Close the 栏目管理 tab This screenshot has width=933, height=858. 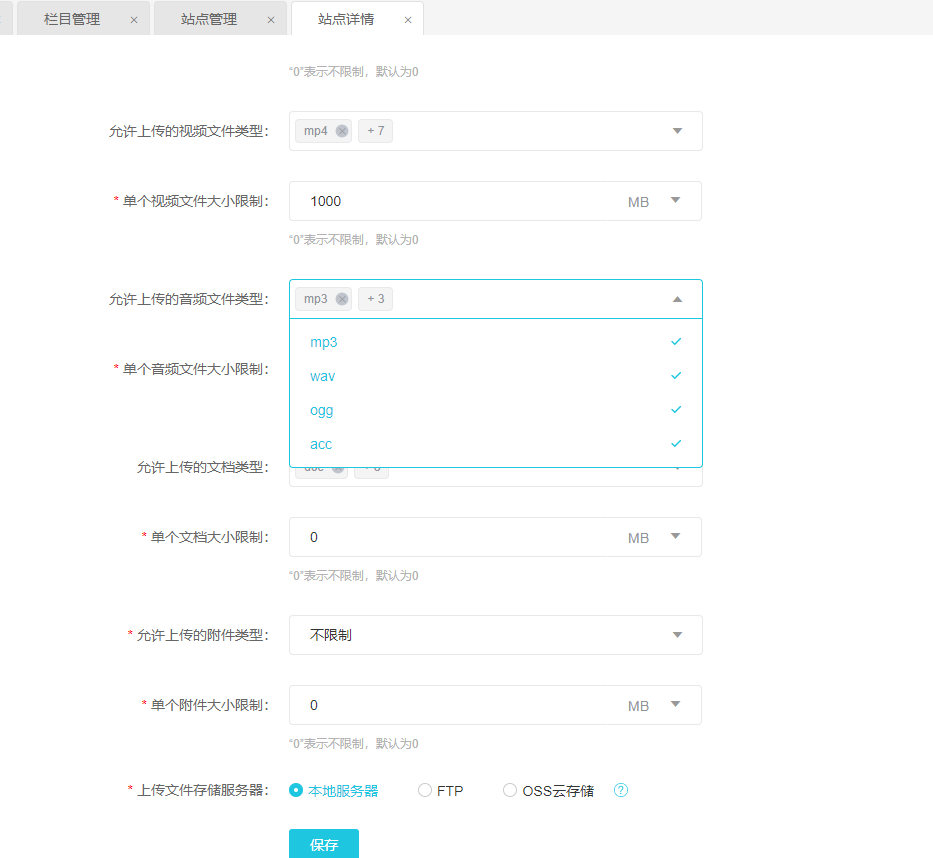pyautogui.click(x=134, y=20)
